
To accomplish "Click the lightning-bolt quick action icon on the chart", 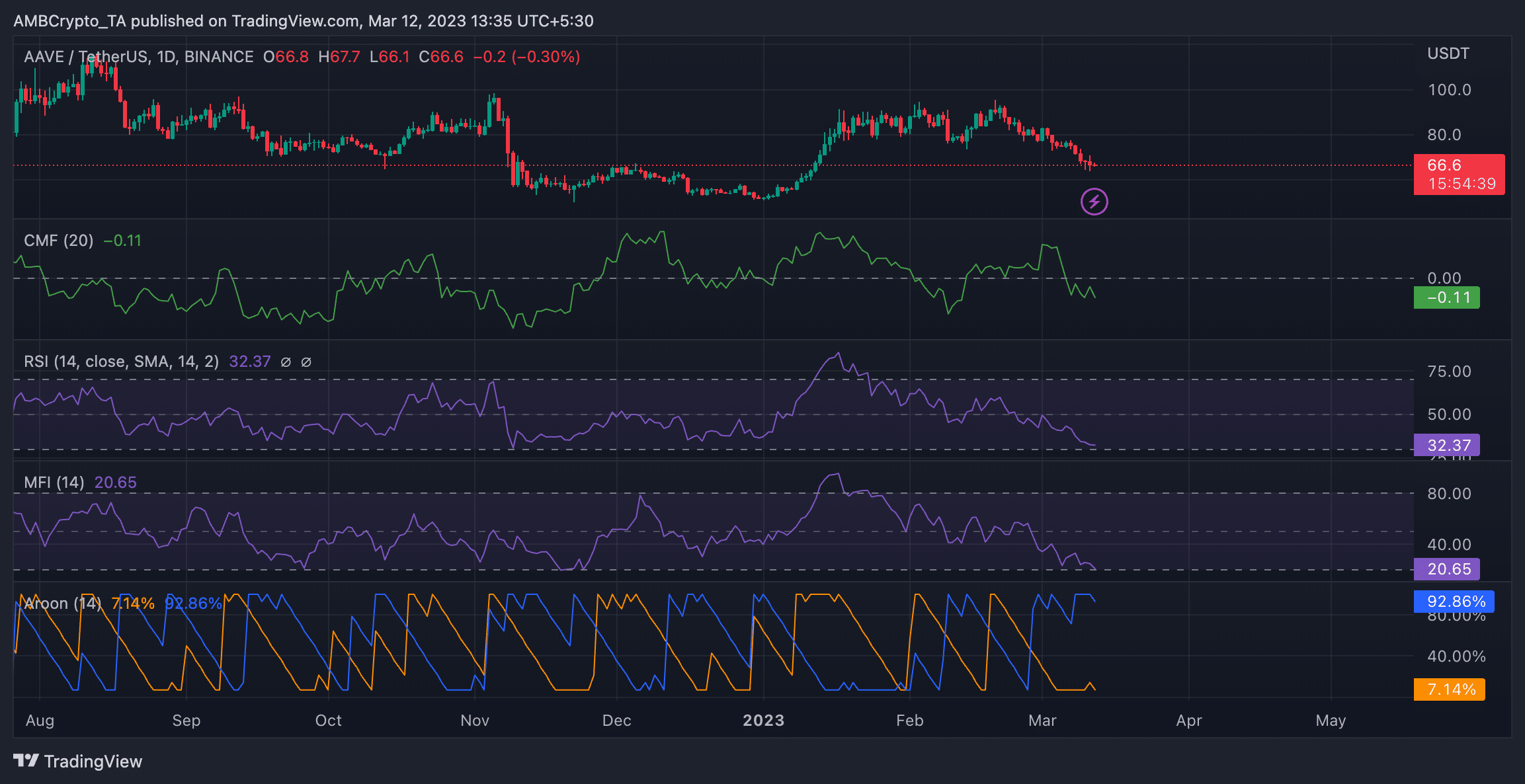I will click(x=1094, y=201).
